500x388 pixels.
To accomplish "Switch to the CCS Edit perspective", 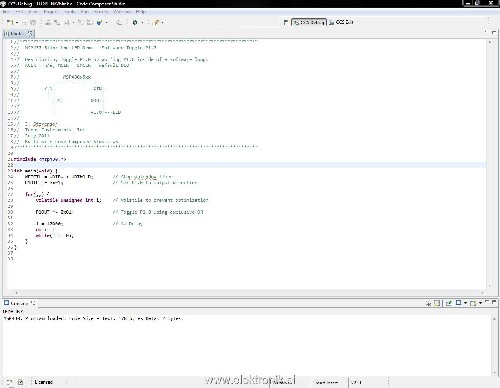I will 341,22.
